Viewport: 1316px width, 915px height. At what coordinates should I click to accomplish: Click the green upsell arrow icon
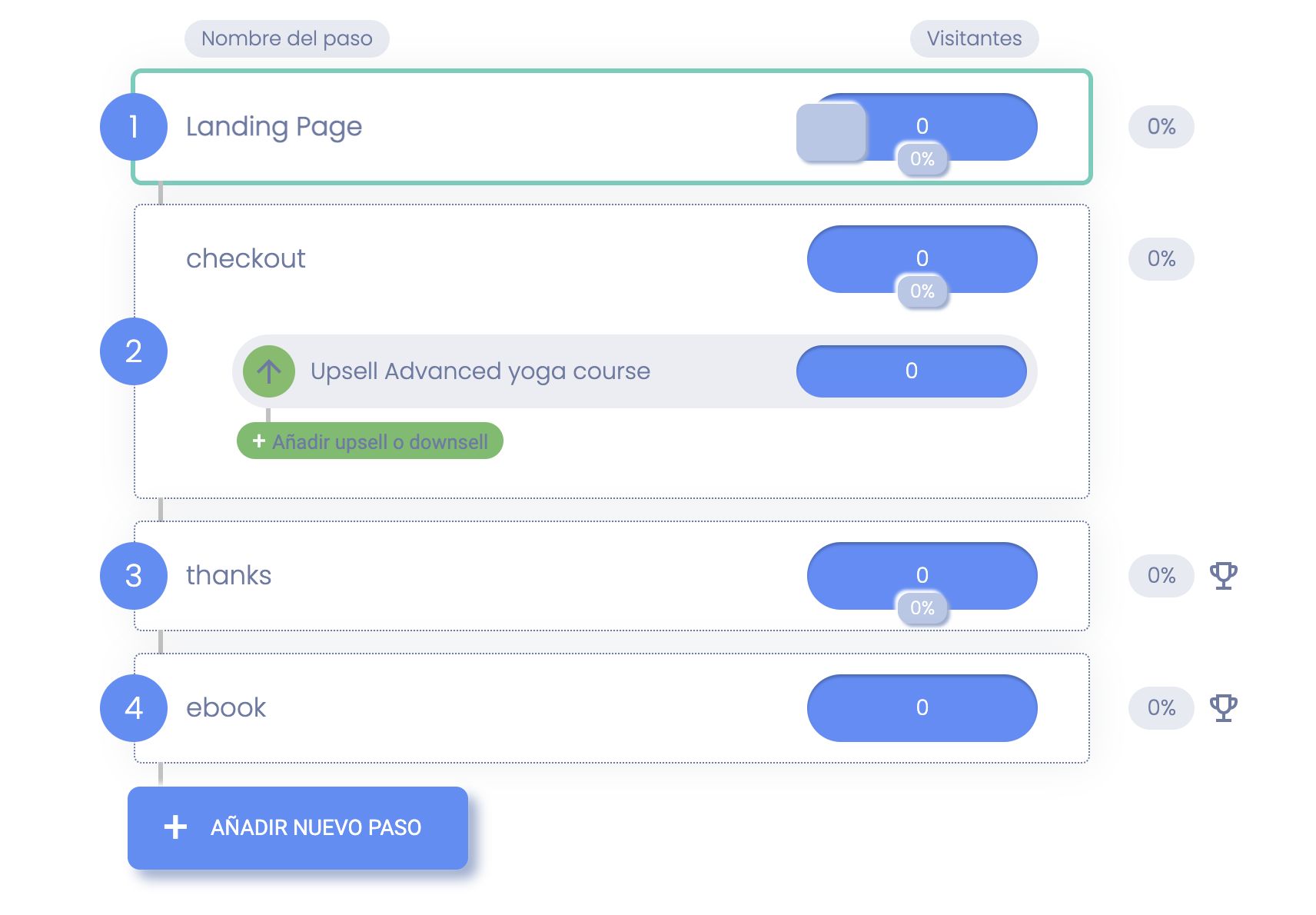click(x=269, y=371)
